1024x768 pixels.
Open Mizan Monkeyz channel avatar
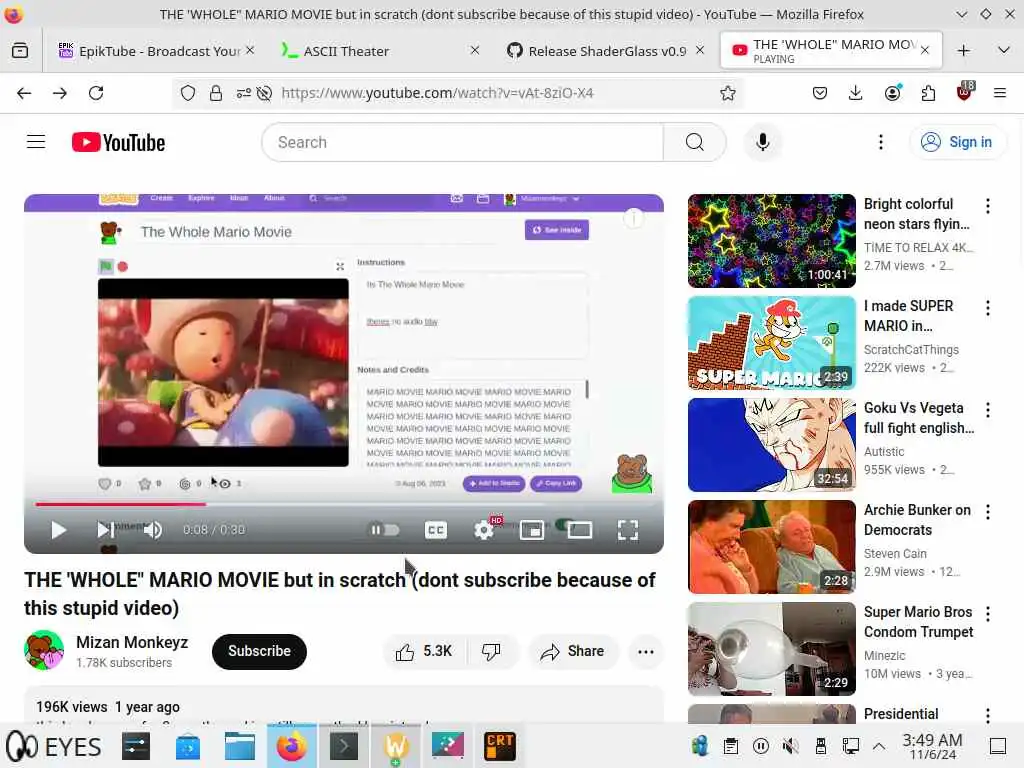point(44,650)
